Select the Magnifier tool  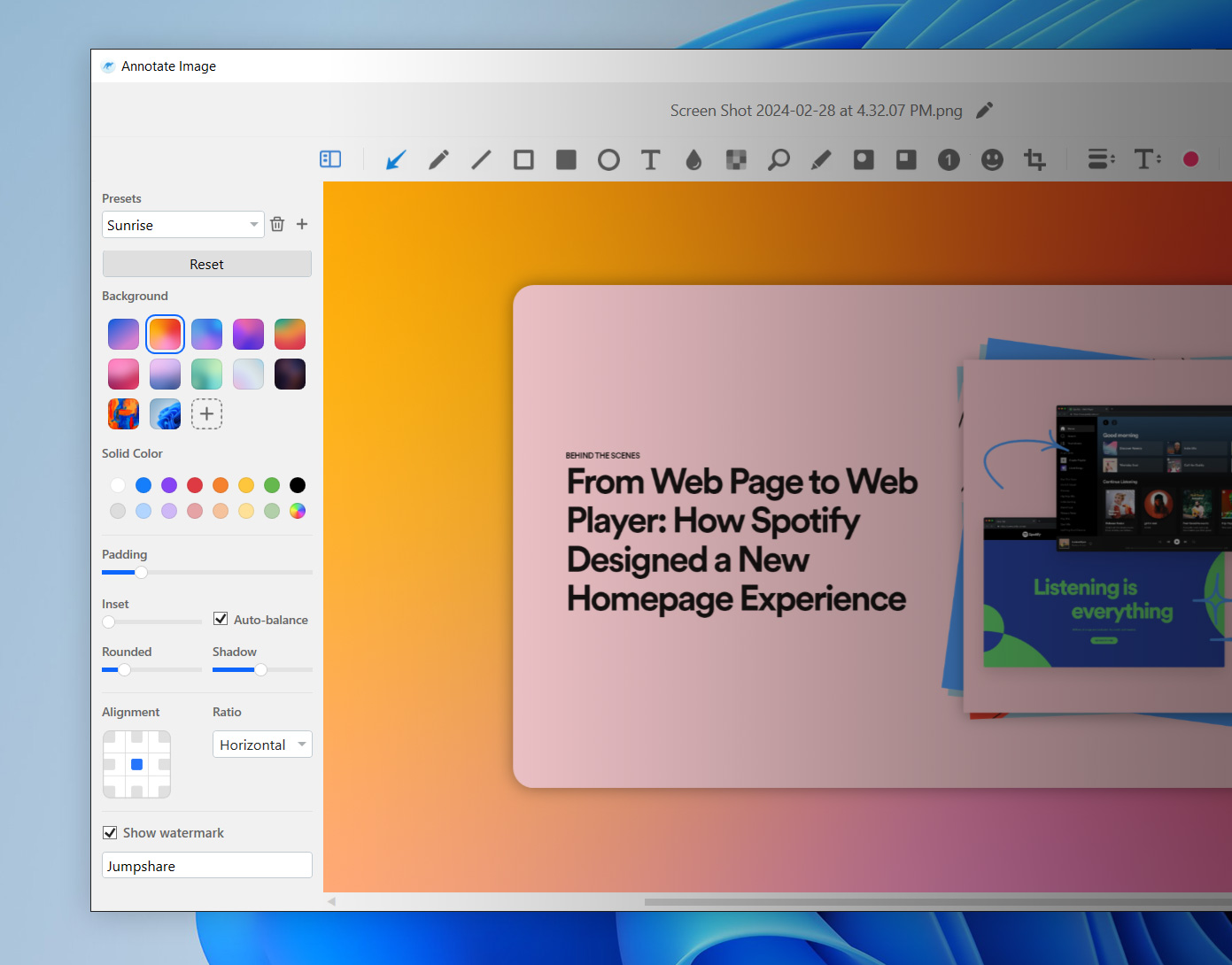[779, 160]
